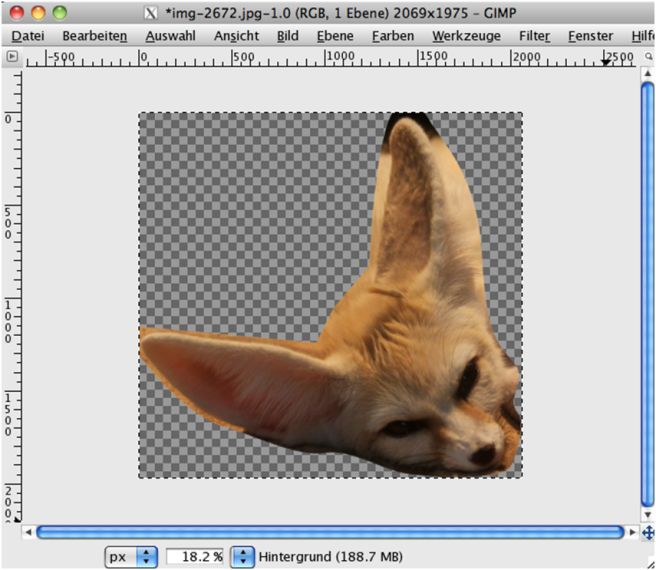Click the navigation preview cross icon
Screen dimensions: 656x570
click(647, 532)
